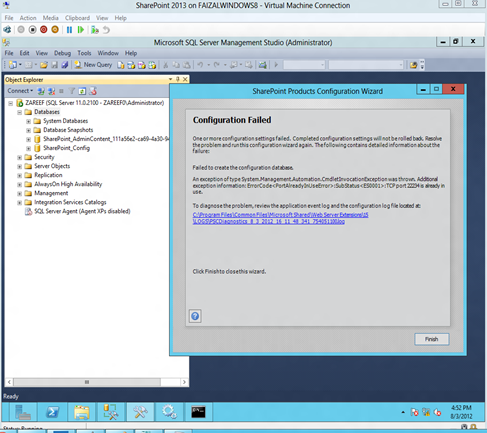Image resolution: width=487 pixels, height=433 pixels.
Task: Open the Object Explorer window position dropdown
Action: [x=170, y=79]
